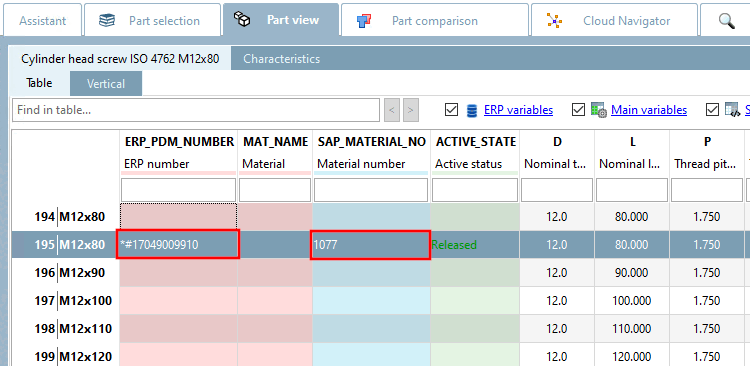Click the ERP_PDM_NUMBER column filter box
Screen dimensions: 750x366
[178, 190]
